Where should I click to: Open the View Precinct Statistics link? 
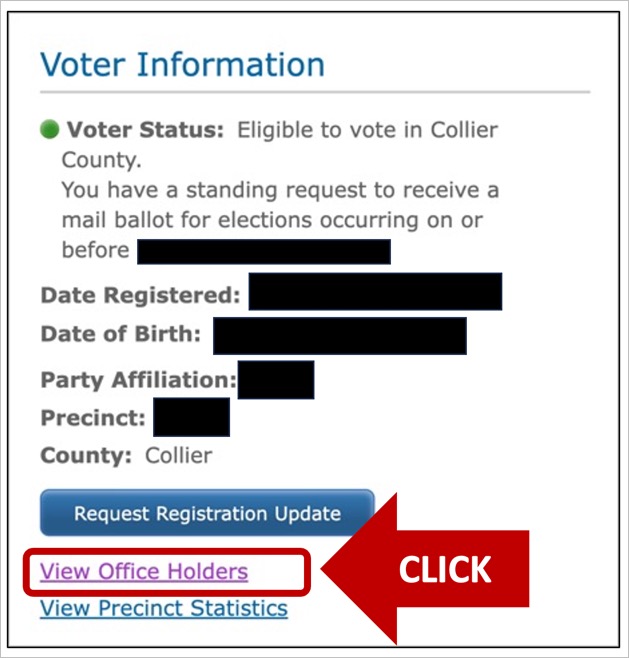[164, 608]
